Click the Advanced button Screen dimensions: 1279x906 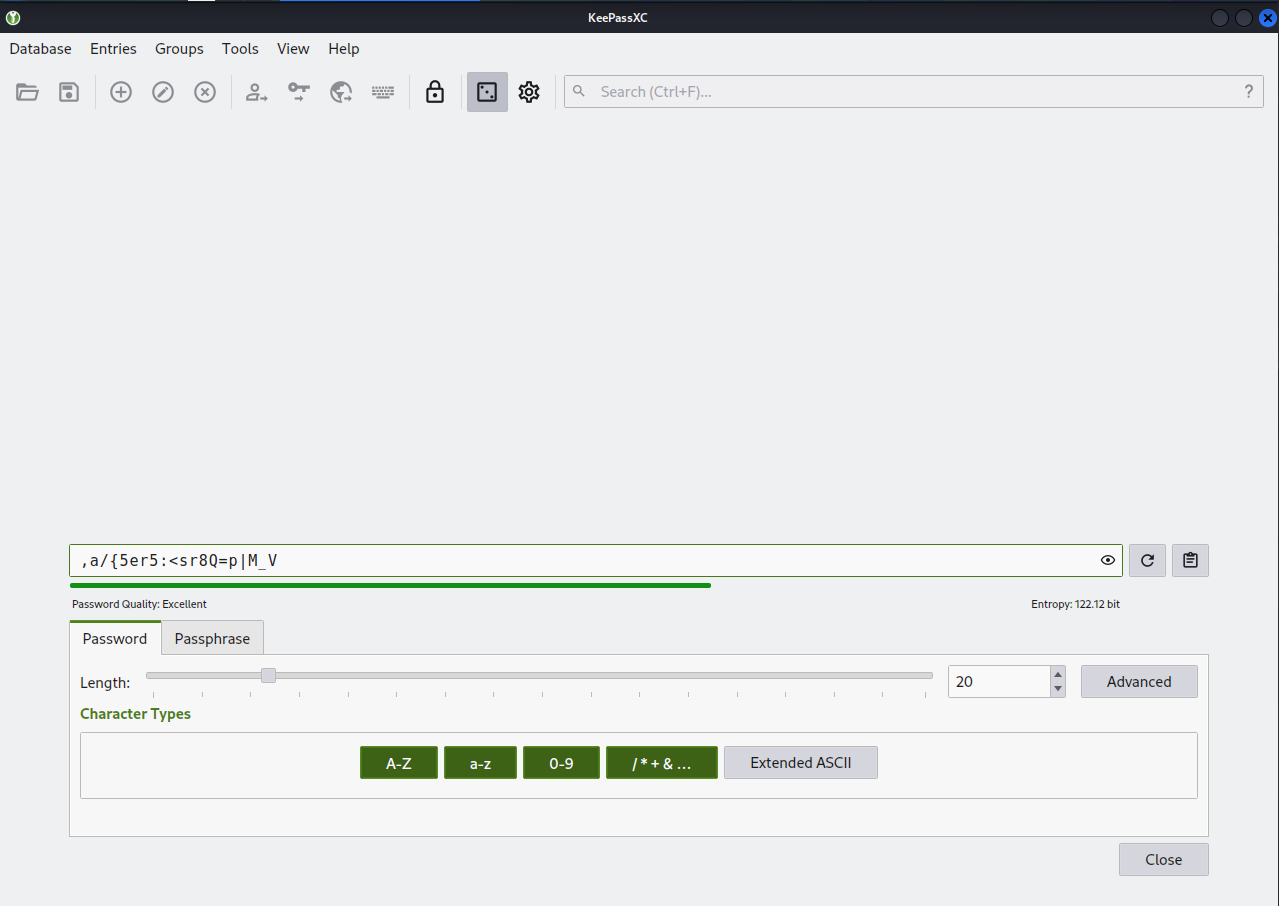click(x=1139, y=682)
